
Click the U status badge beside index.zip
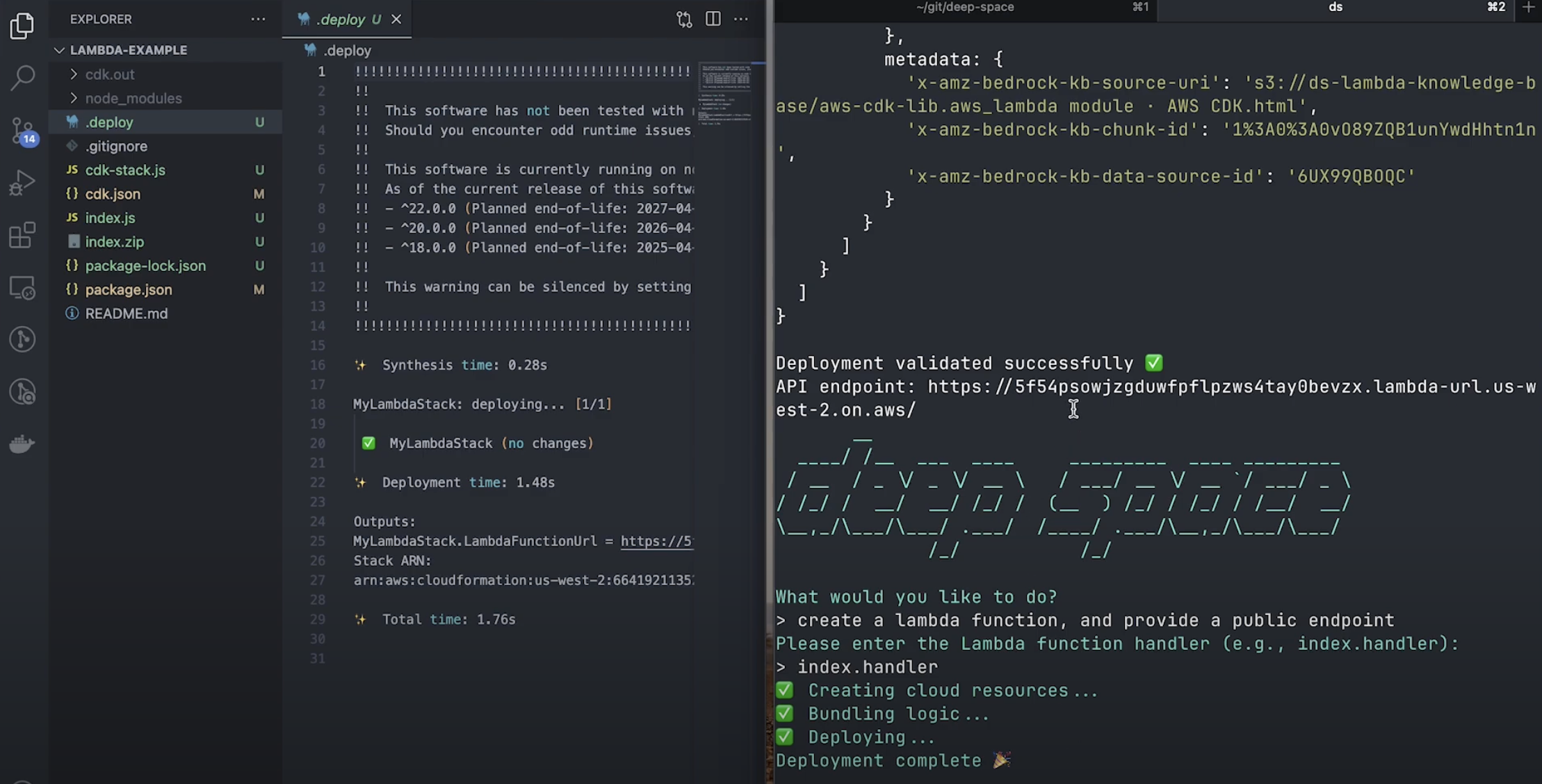[259, 242]
